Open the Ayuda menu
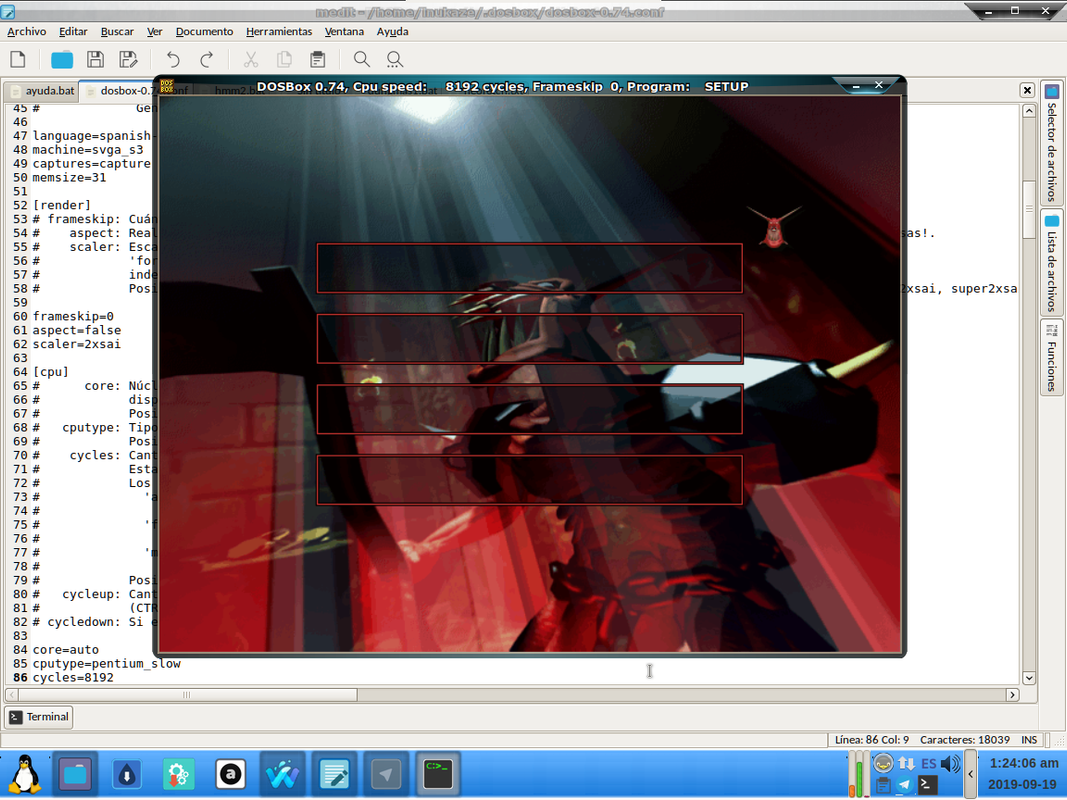 click(393, 31)
